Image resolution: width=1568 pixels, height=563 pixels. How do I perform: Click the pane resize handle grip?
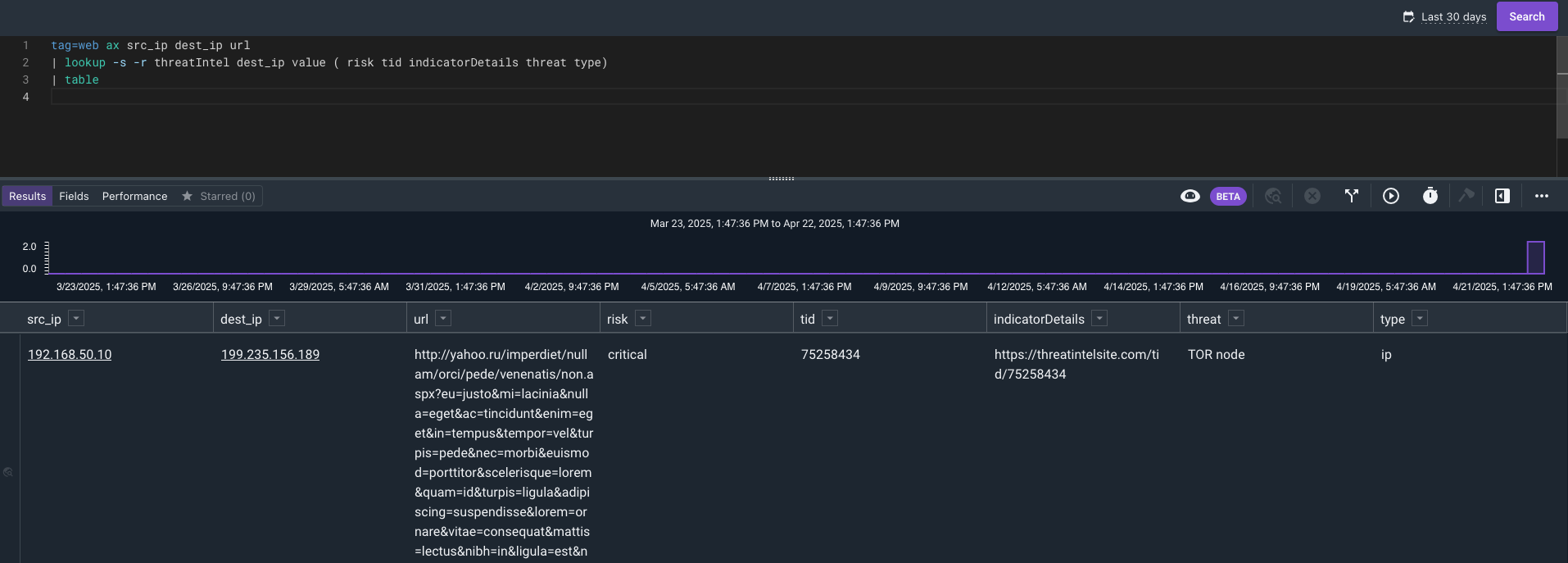tap(782, 178)
